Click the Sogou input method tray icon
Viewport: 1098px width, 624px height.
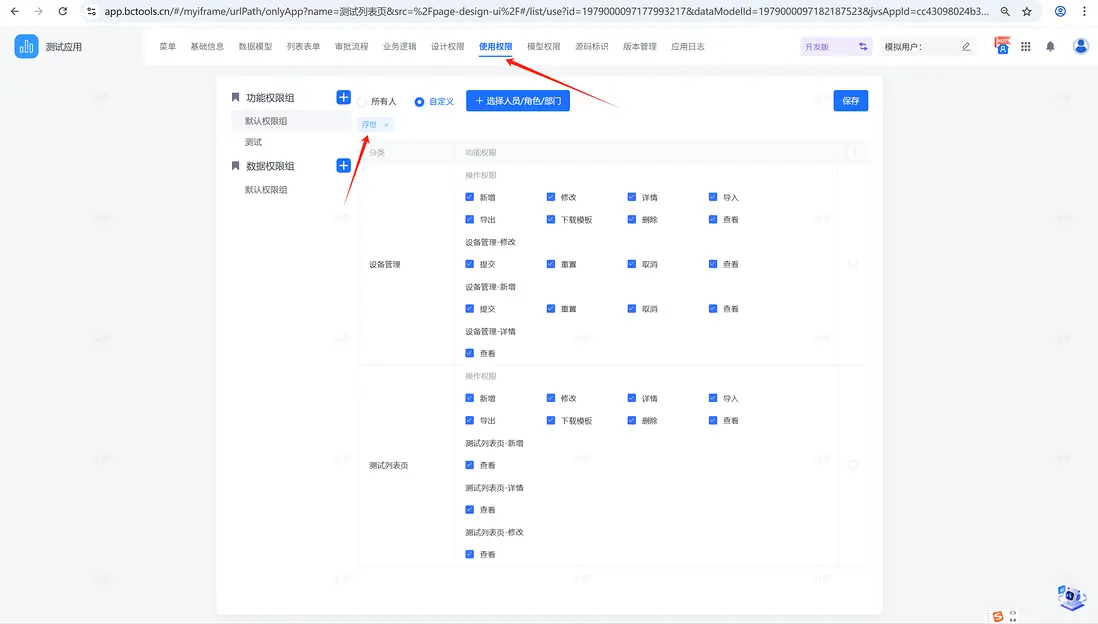(x=998, y=616)
